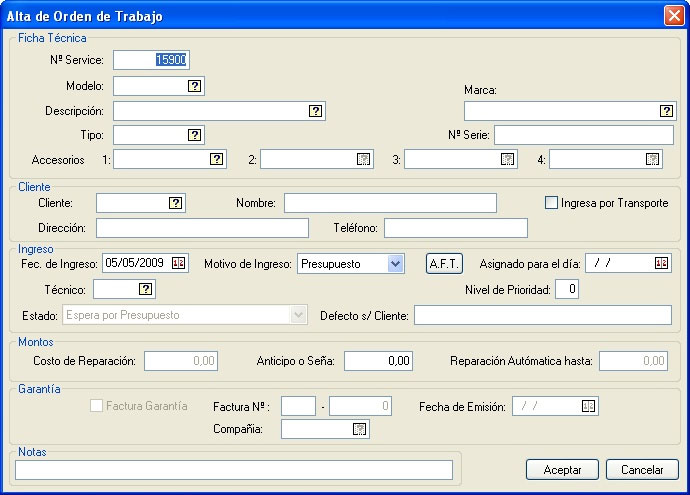
Task: Click the Marca field lookup icon
Action: (x=666, y=111)
